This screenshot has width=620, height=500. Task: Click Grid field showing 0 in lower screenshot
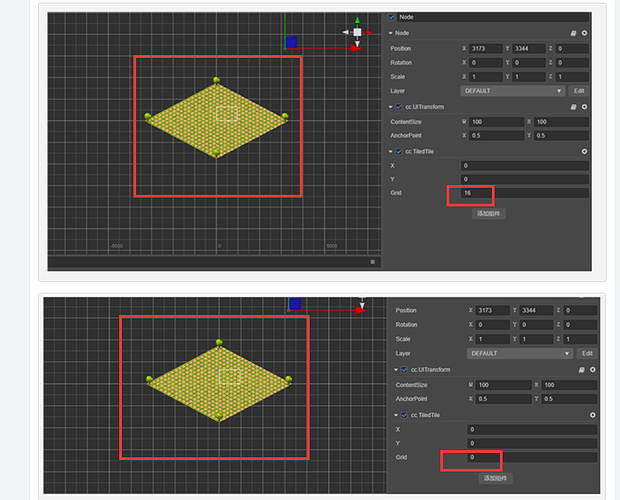coord(532,457)
